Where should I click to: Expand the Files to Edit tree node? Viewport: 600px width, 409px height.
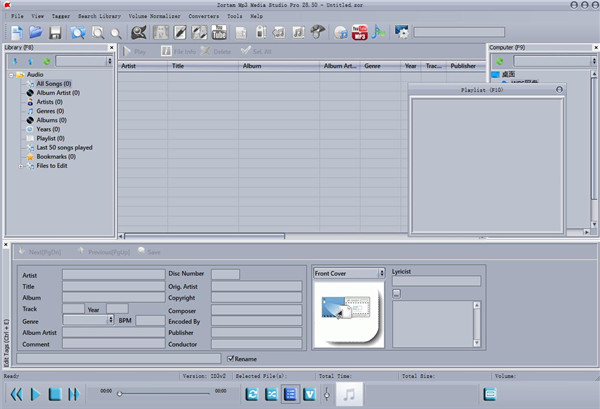20,166
